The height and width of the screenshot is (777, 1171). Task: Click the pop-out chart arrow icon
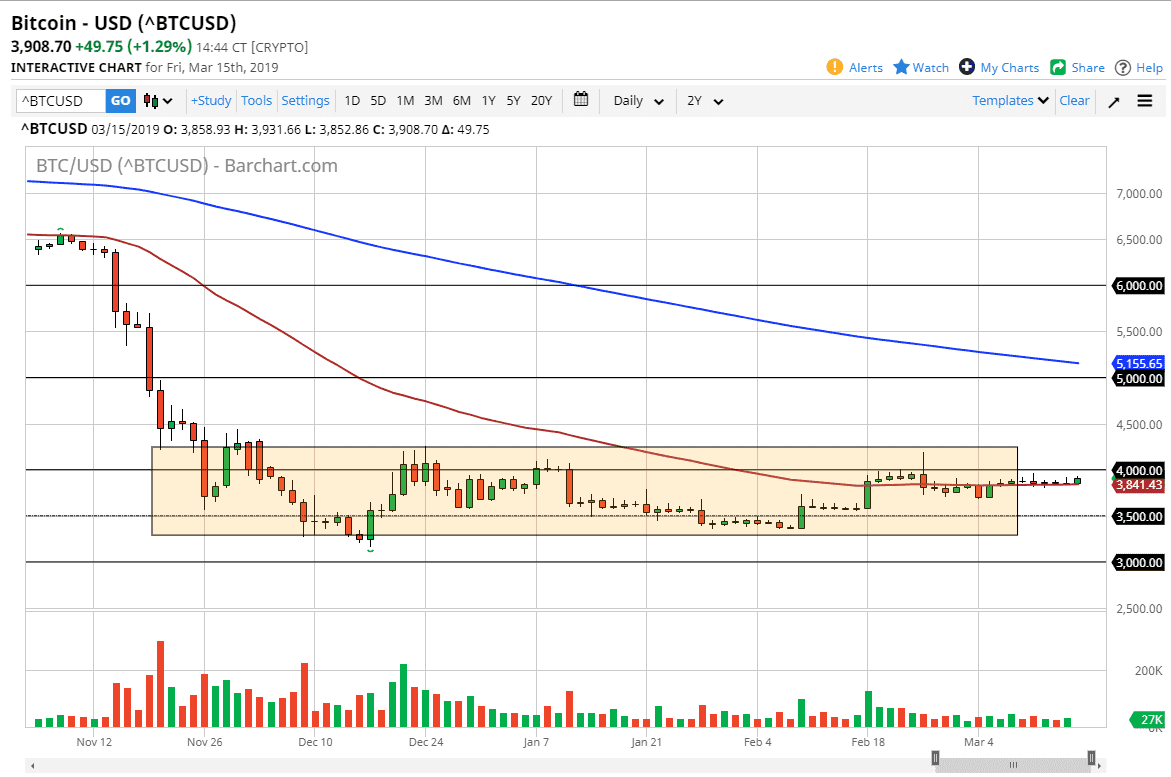1113,101
